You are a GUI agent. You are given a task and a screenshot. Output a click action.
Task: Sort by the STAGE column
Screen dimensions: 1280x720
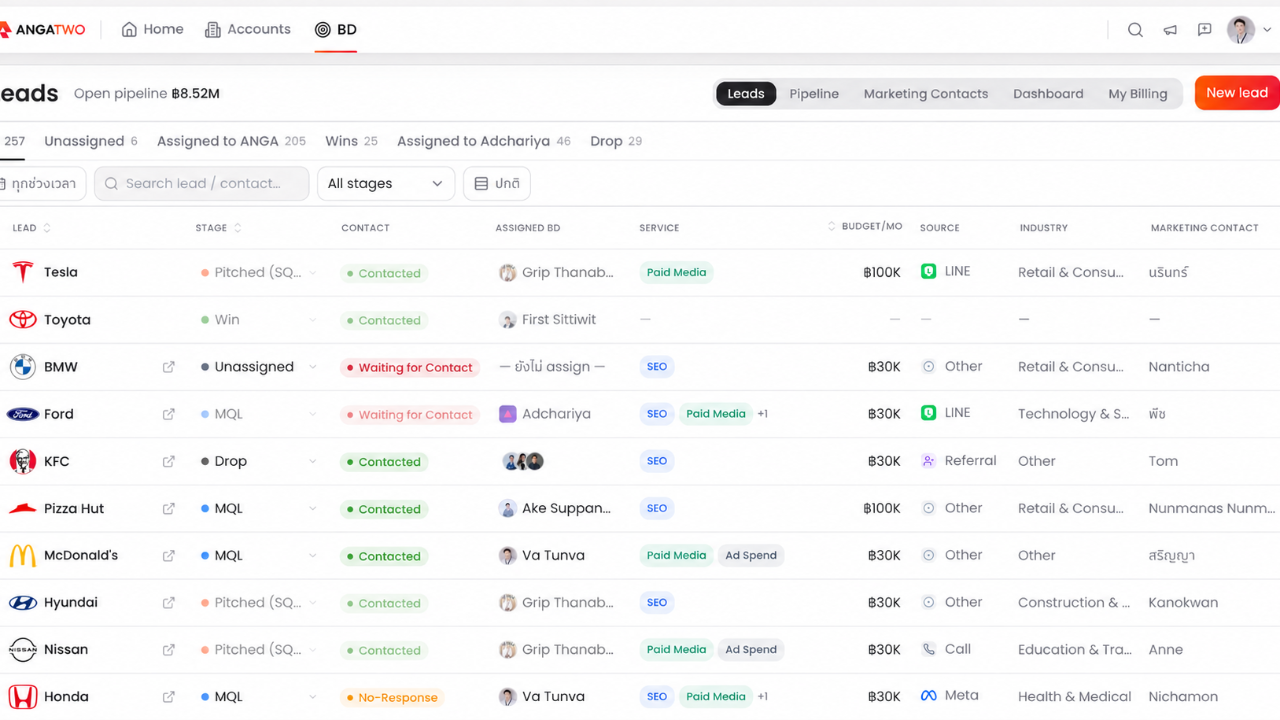click(x=218, y=228)
